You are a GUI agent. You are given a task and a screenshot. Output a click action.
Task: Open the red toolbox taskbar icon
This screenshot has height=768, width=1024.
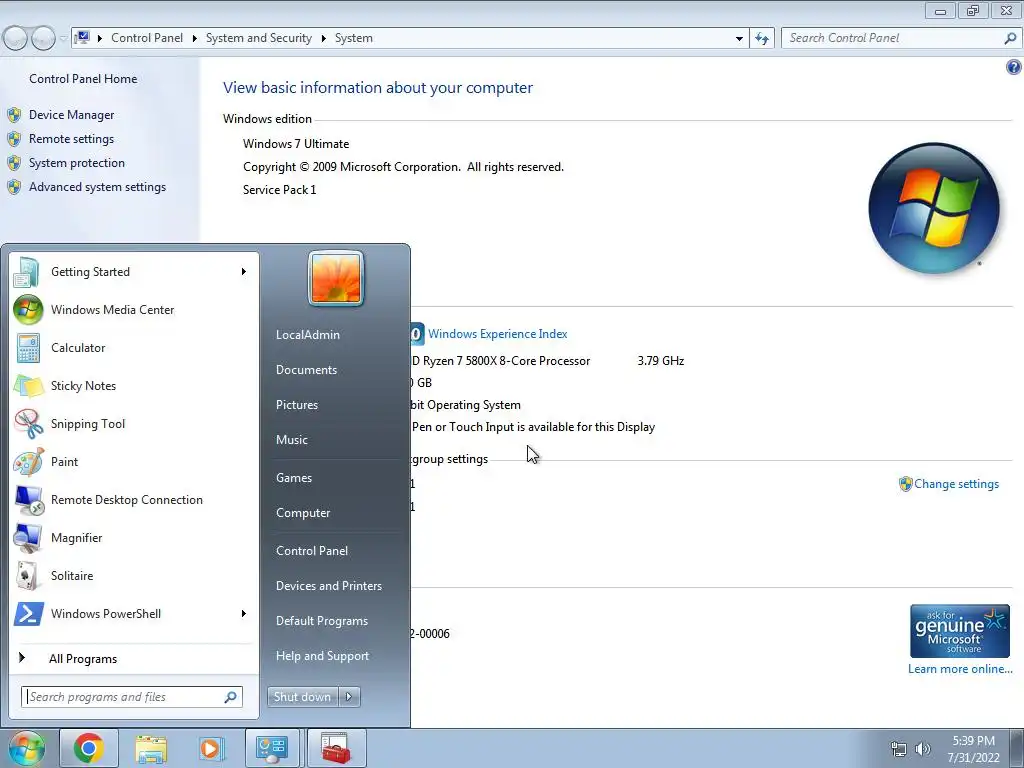coord(336,748)
